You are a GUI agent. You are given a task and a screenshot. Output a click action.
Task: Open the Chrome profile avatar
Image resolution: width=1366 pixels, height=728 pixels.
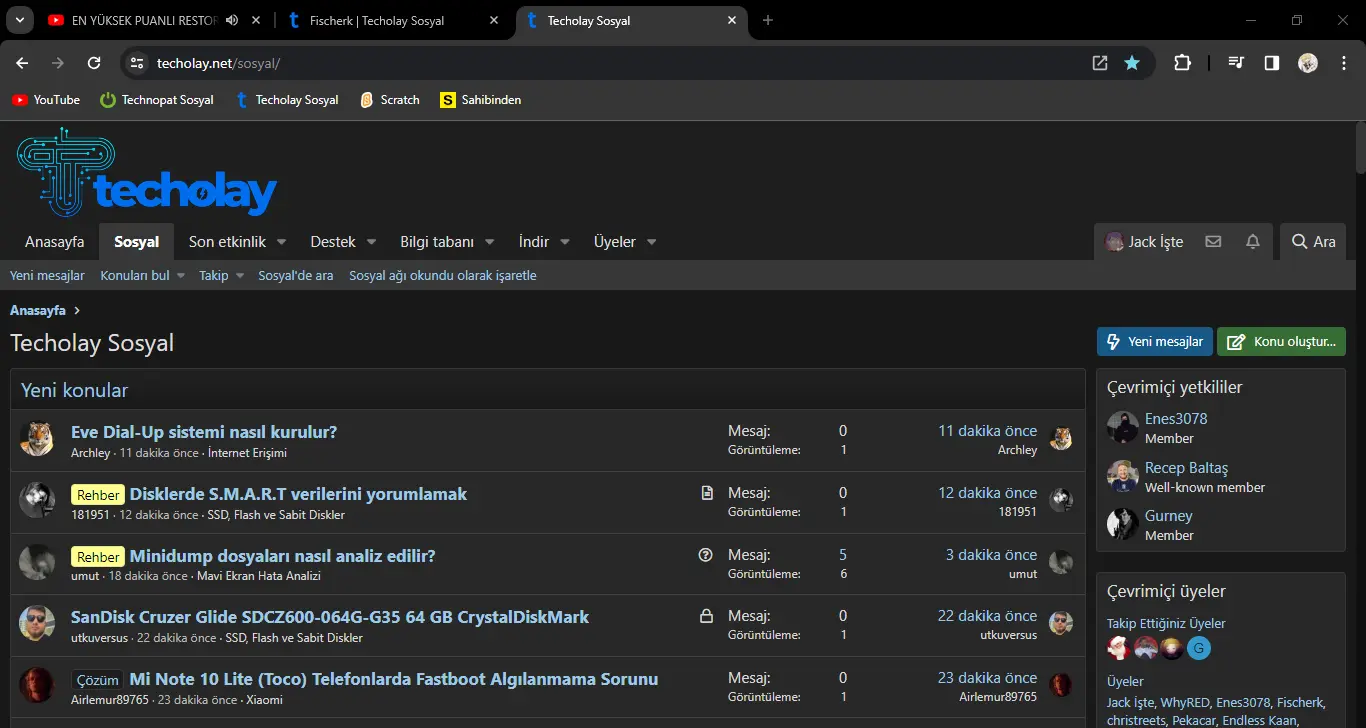click(x=1308, y=63)
